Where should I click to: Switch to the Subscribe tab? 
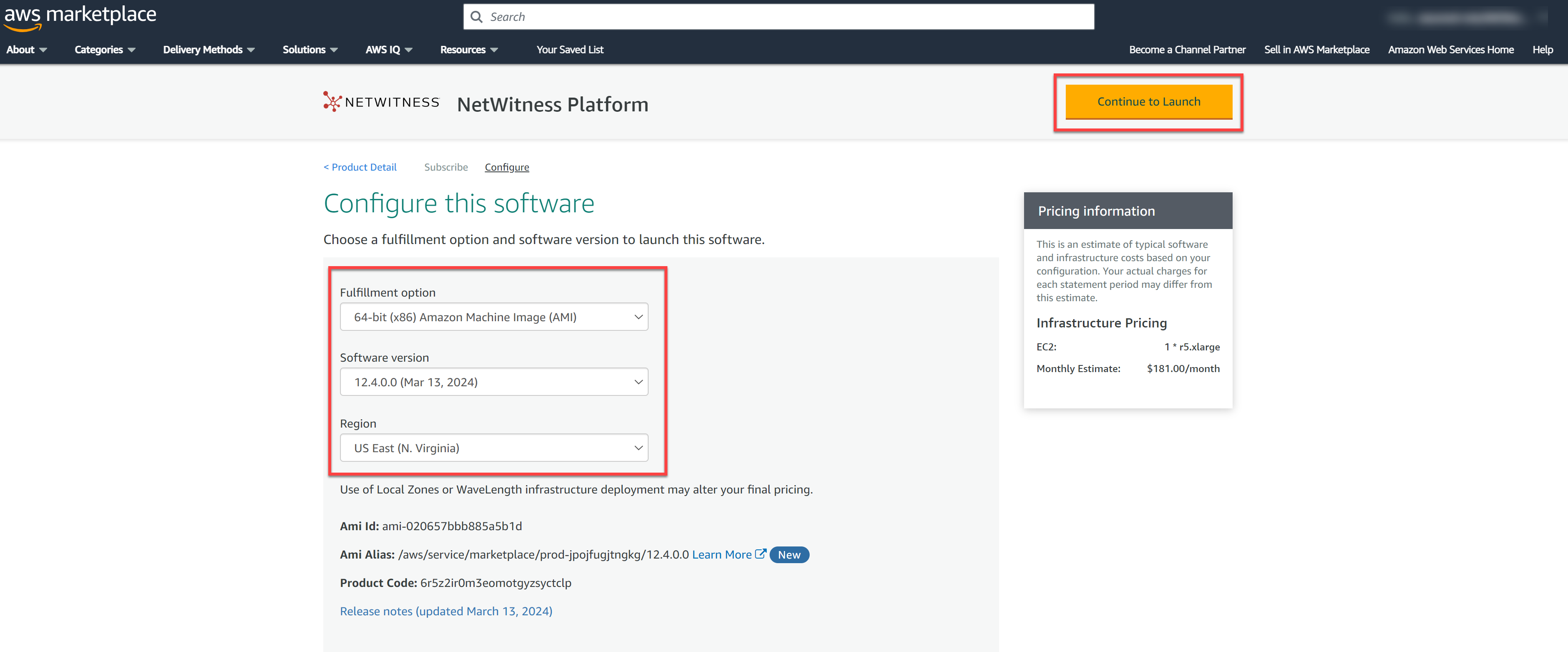[446, 167]
